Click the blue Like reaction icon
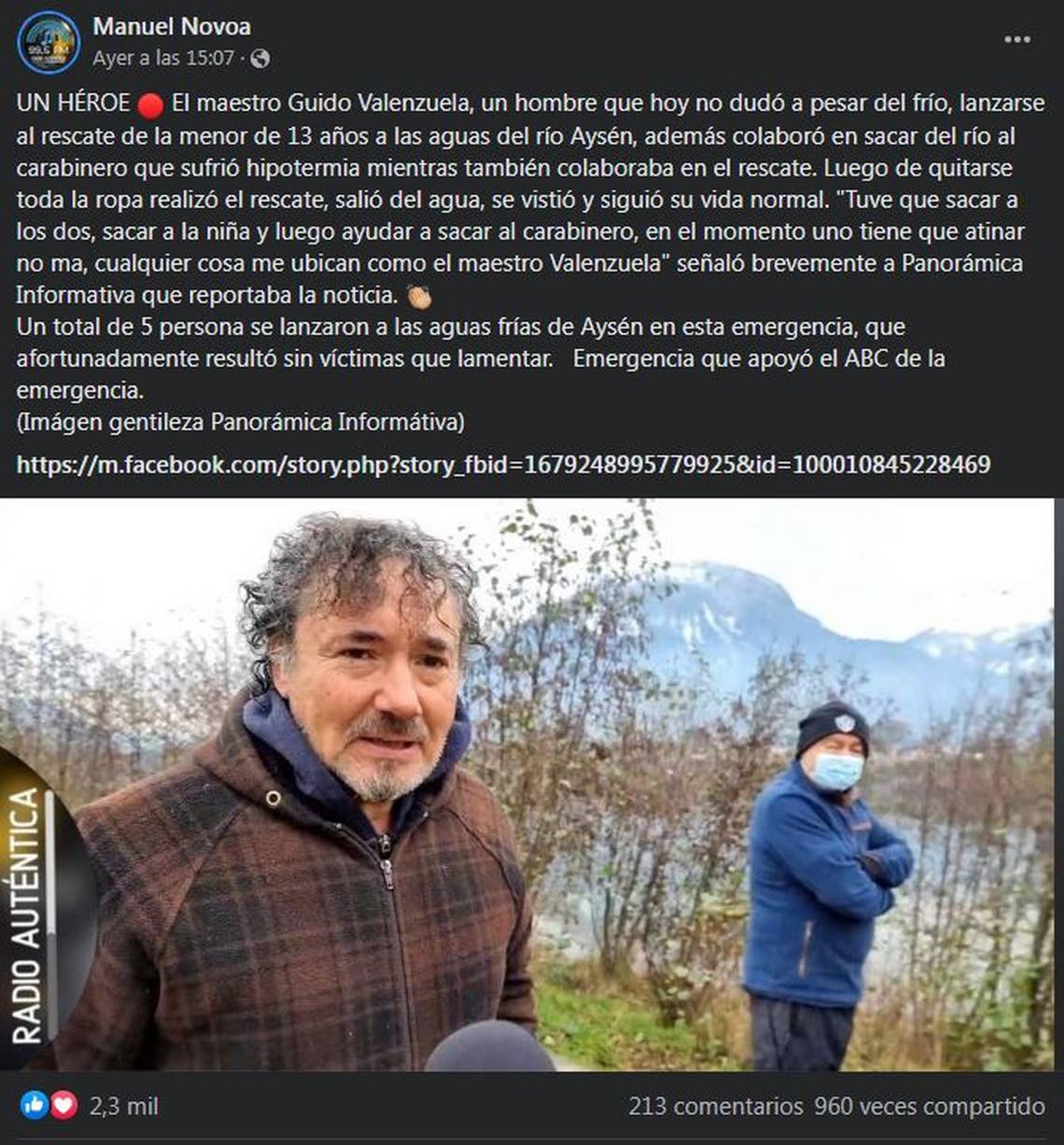 (35, 1106)
